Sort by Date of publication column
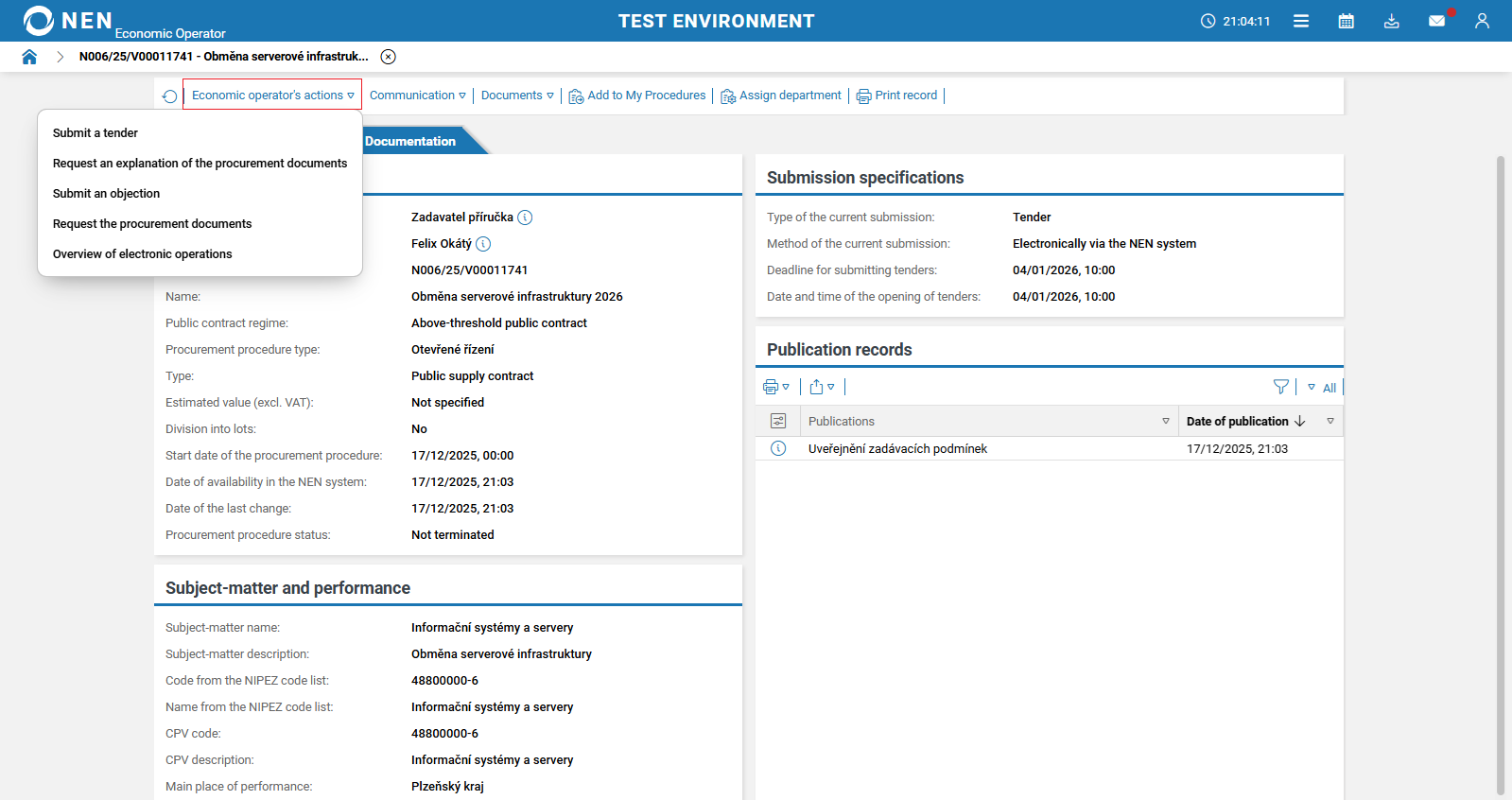Viewport: 1512px width, 800px height. tap(1238, 422)
